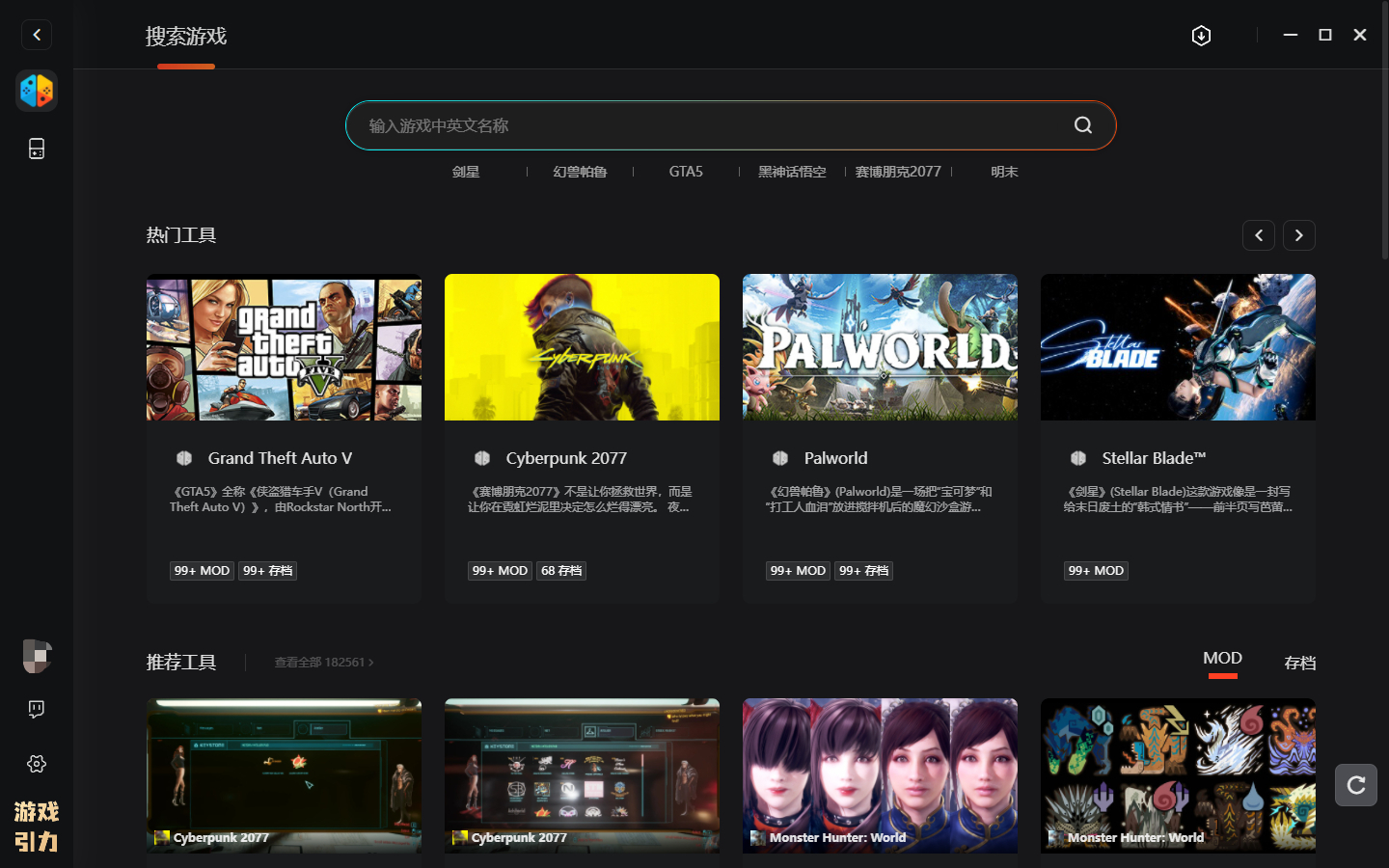Open the Stellar Blade cover image

coord(1178,347)
